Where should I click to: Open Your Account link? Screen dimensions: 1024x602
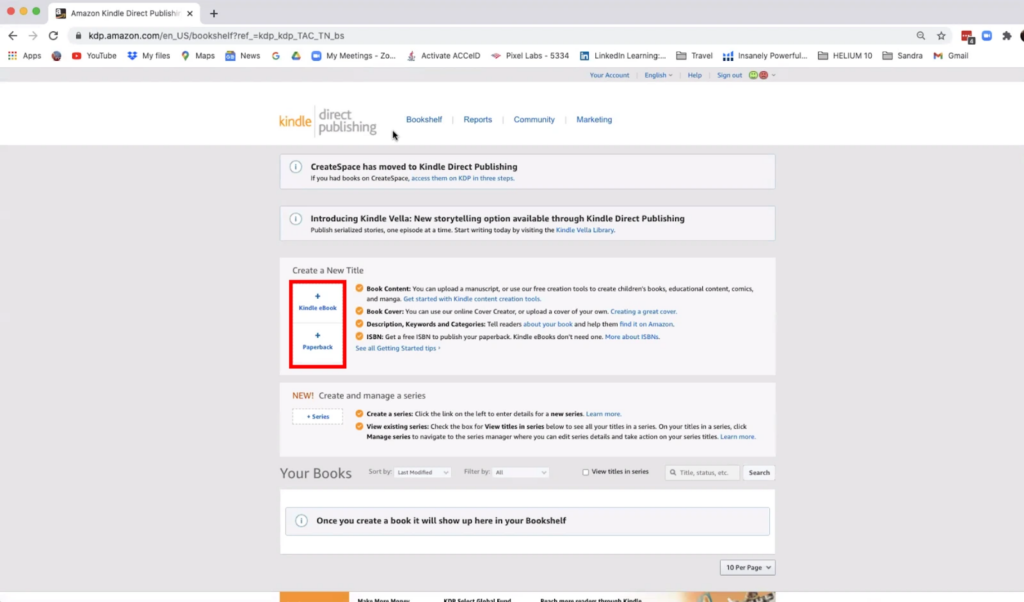pyautogui.click(x=609, y=75)
